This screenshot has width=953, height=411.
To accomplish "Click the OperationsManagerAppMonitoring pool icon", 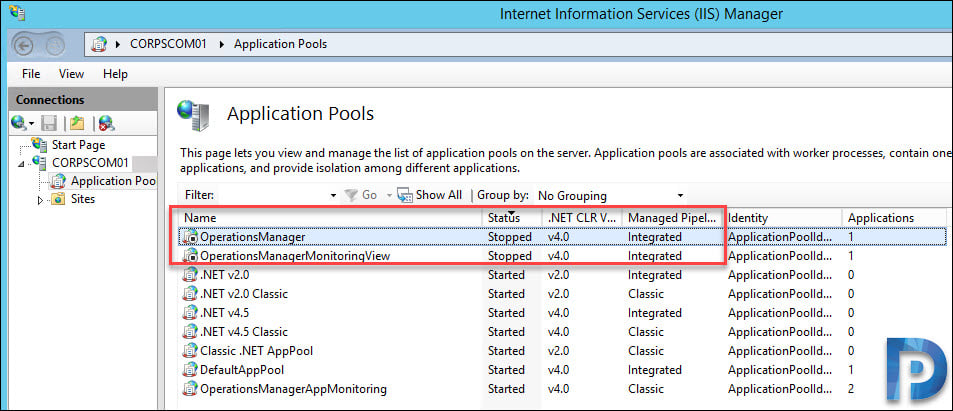I will (190, 389).
